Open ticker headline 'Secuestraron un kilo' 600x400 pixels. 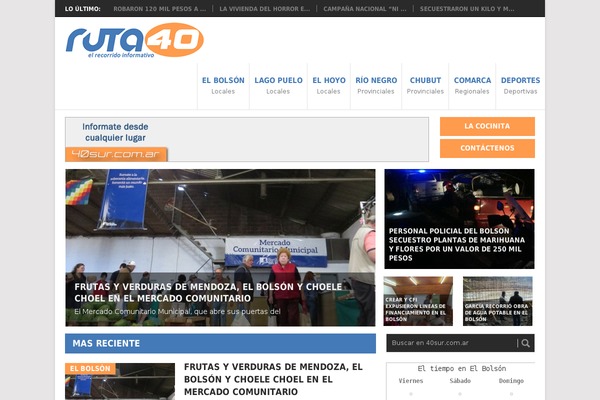(x=467, y=9)
